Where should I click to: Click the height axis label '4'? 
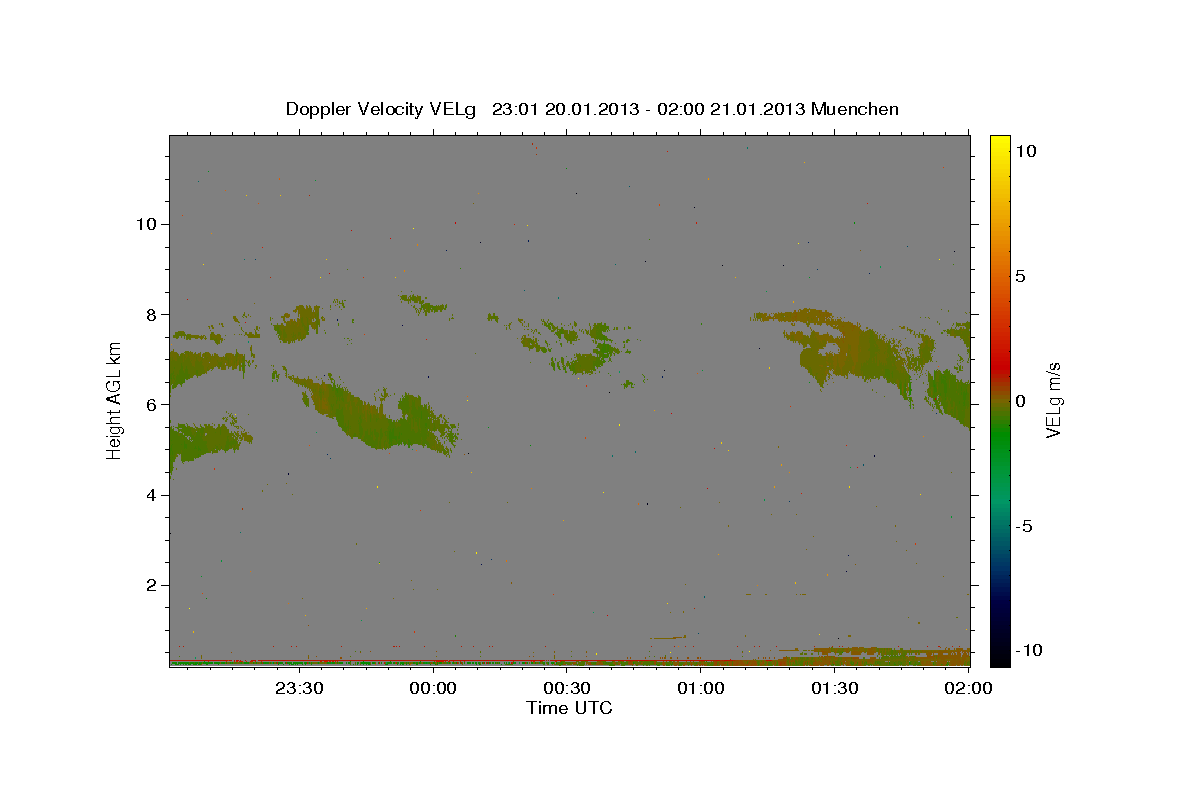[151, 495]
